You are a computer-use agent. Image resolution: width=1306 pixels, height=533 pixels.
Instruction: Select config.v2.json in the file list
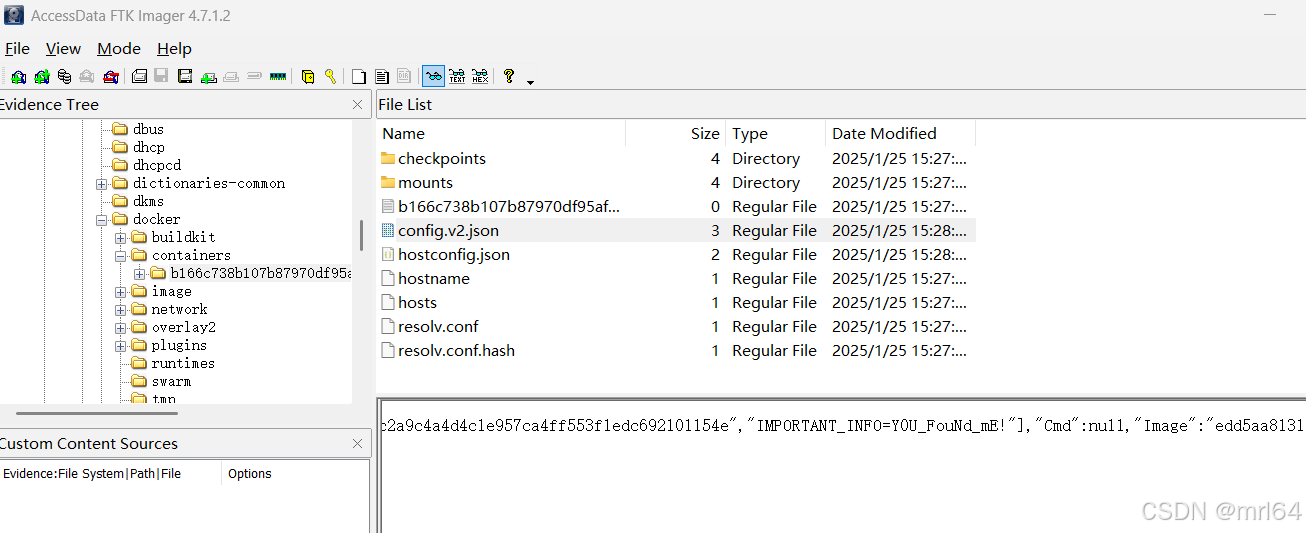coord(676,231)
